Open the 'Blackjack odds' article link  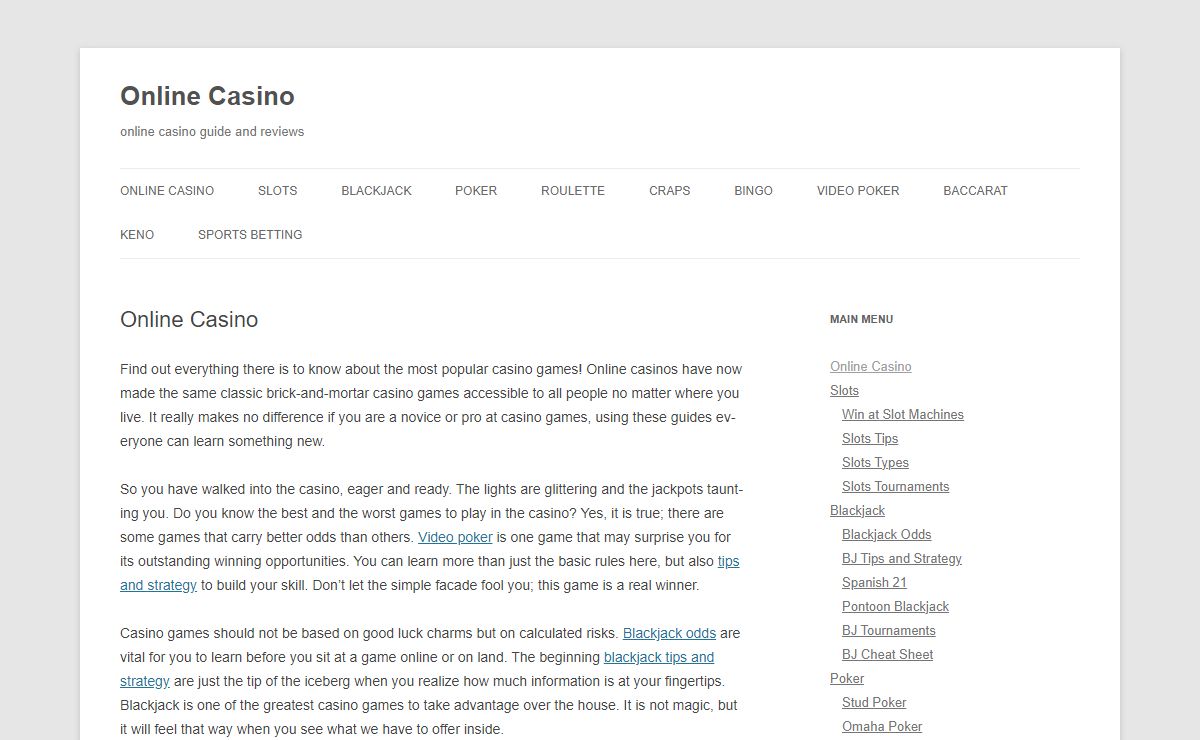(669, 633)
